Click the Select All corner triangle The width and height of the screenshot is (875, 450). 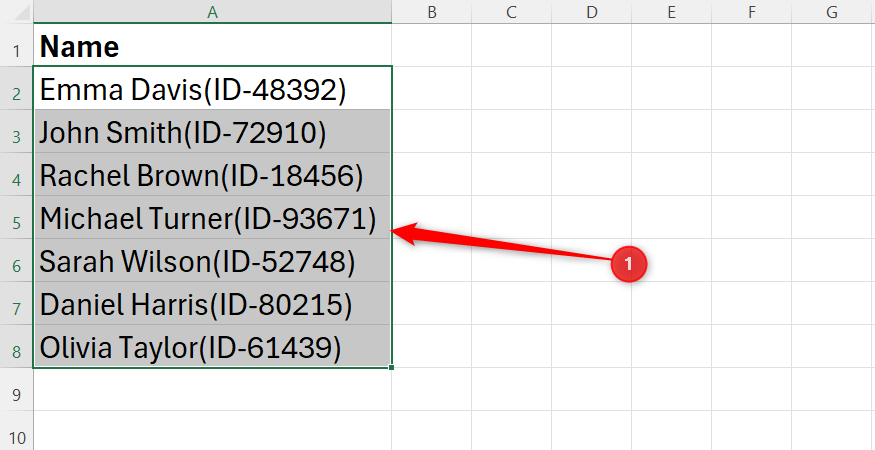tap(22, 13)
